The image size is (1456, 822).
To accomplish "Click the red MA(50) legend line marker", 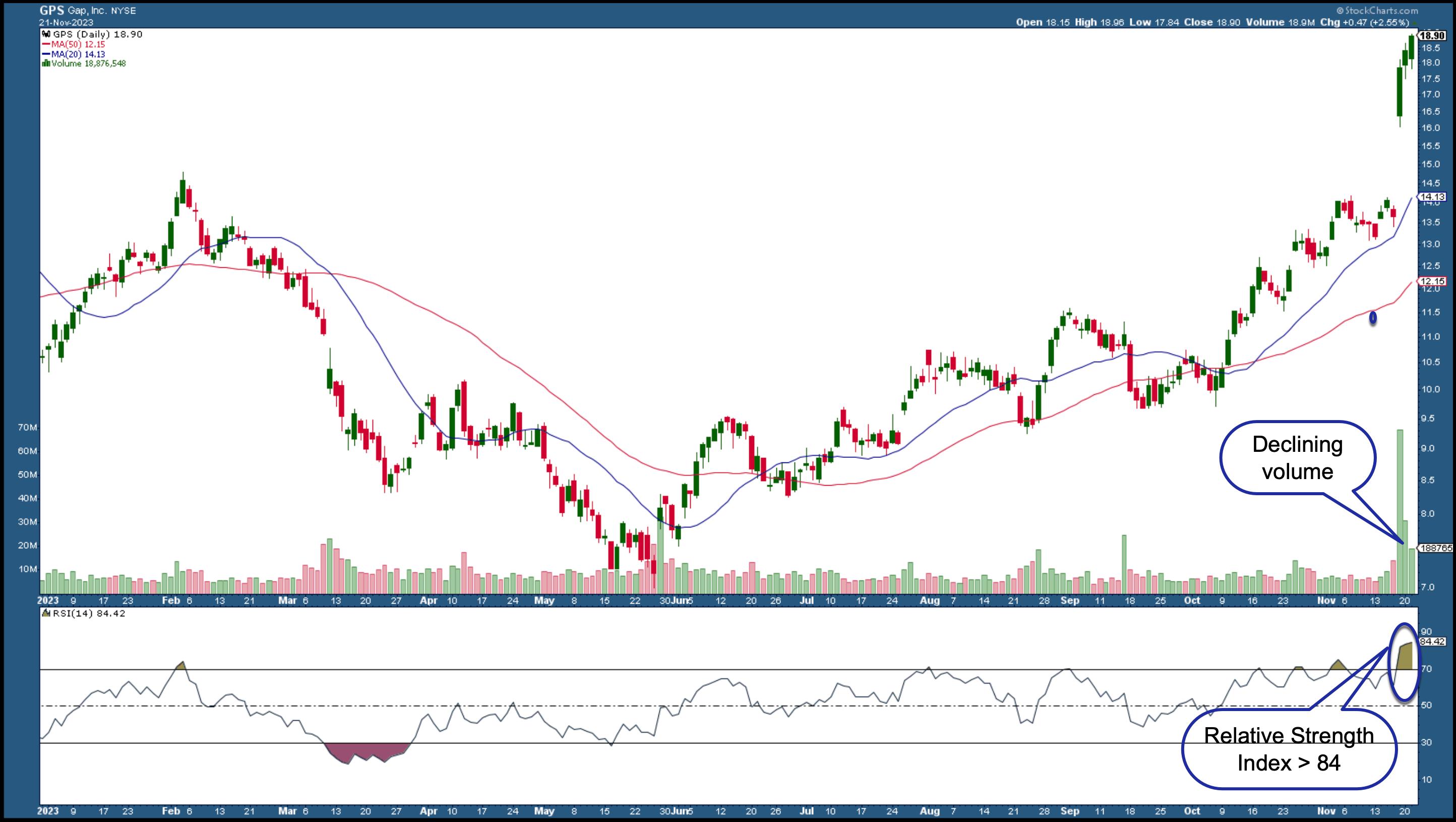I will 46,44.
